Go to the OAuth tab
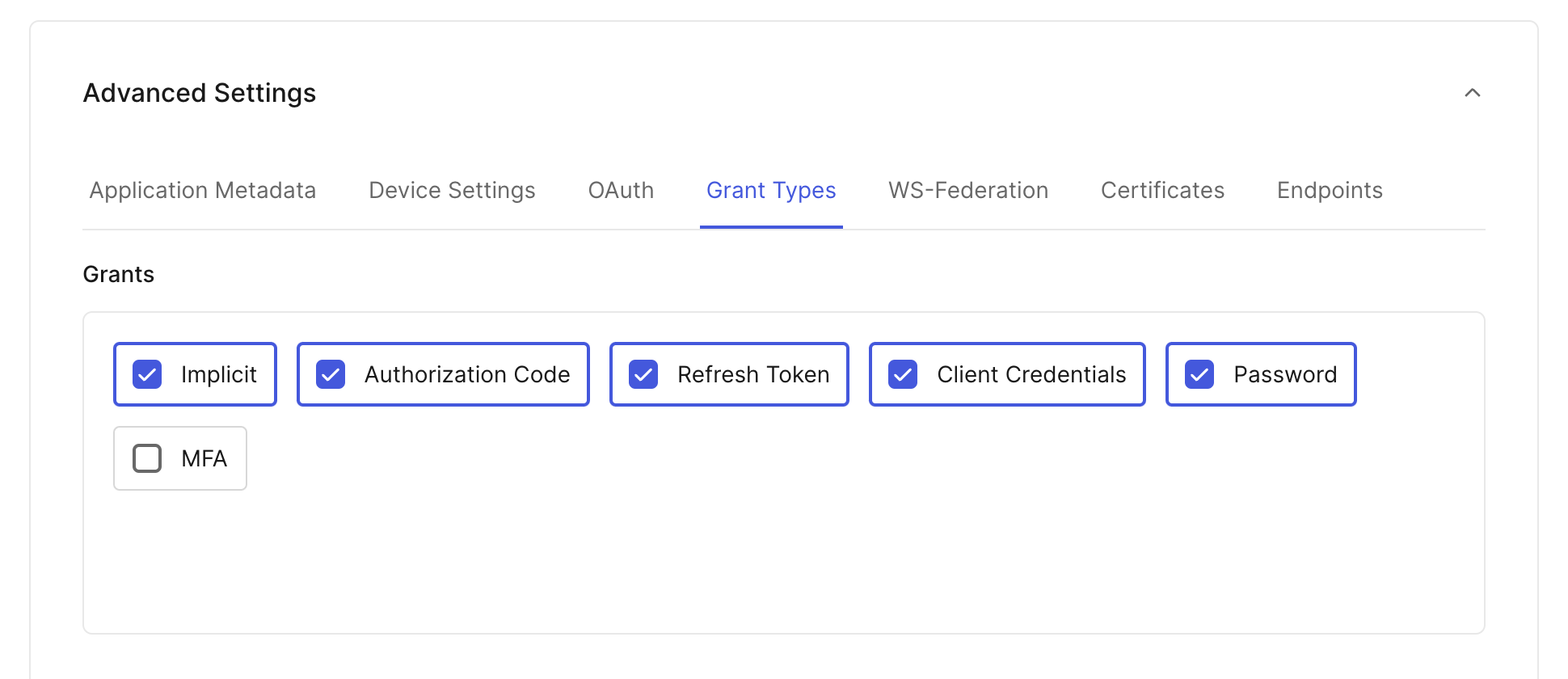Image resolution: width=1568 pixels, height=679 pixels. (621, 190)
